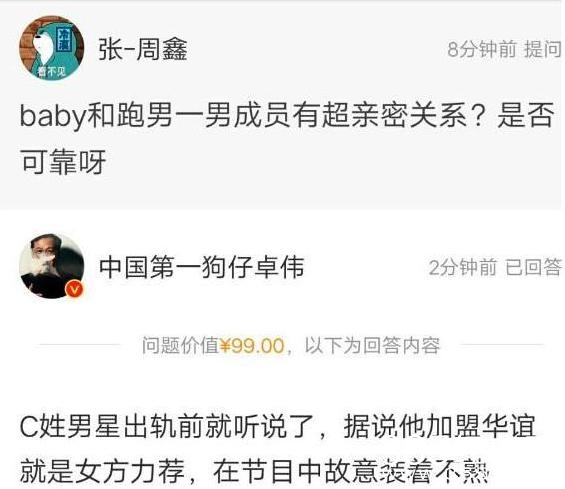Tap the orange verified V badge
Image resolution: width=565 pixels, height=489 pixels.
[x=75, y=289]
